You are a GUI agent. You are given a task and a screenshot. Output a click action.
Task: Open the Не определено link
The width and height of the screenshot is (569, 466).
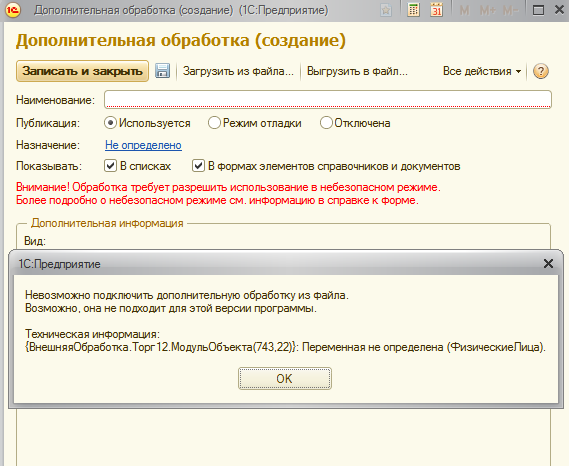tap(143, 145)
